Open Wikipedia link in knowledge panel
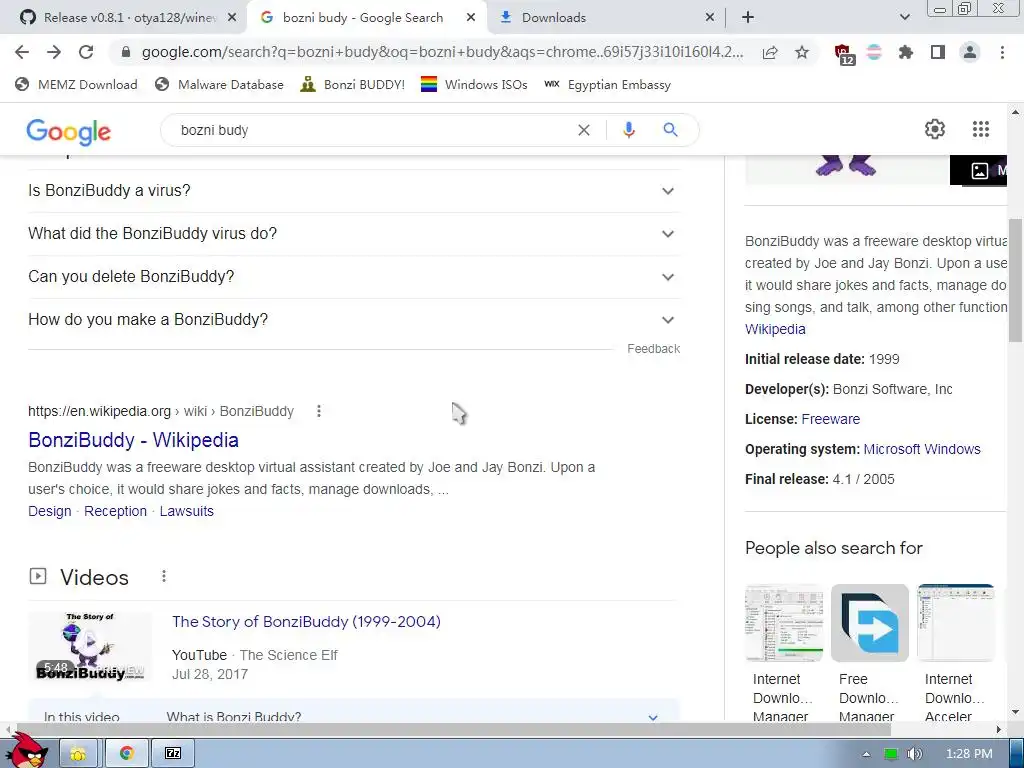 pos(775,329)
